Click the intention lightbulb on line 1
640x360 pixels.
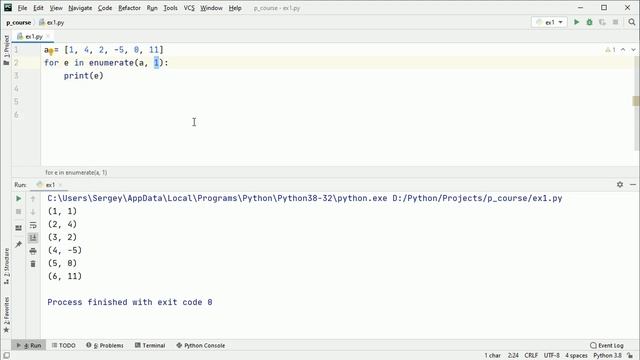click(51, 51)
